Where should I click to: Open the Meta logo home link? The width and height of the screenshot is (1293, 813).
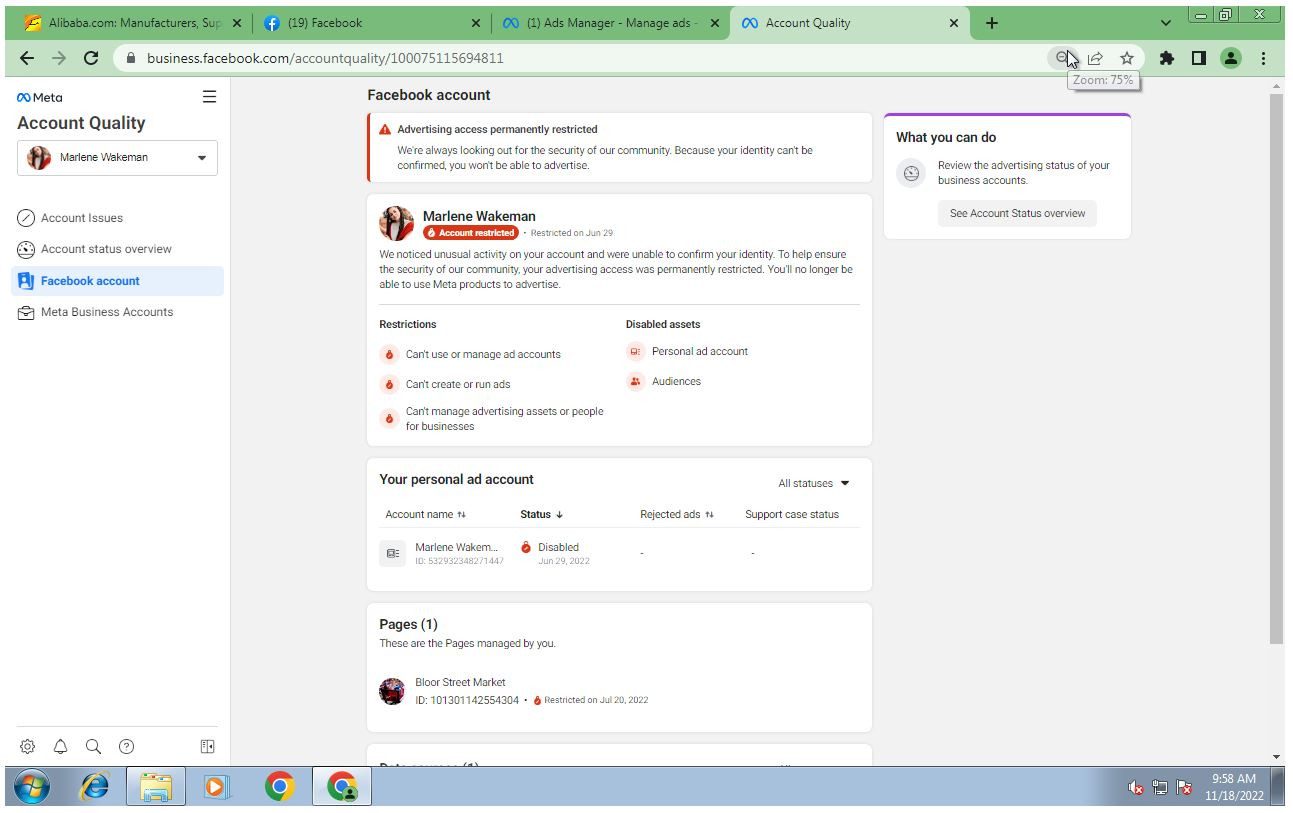pos(40,97)
